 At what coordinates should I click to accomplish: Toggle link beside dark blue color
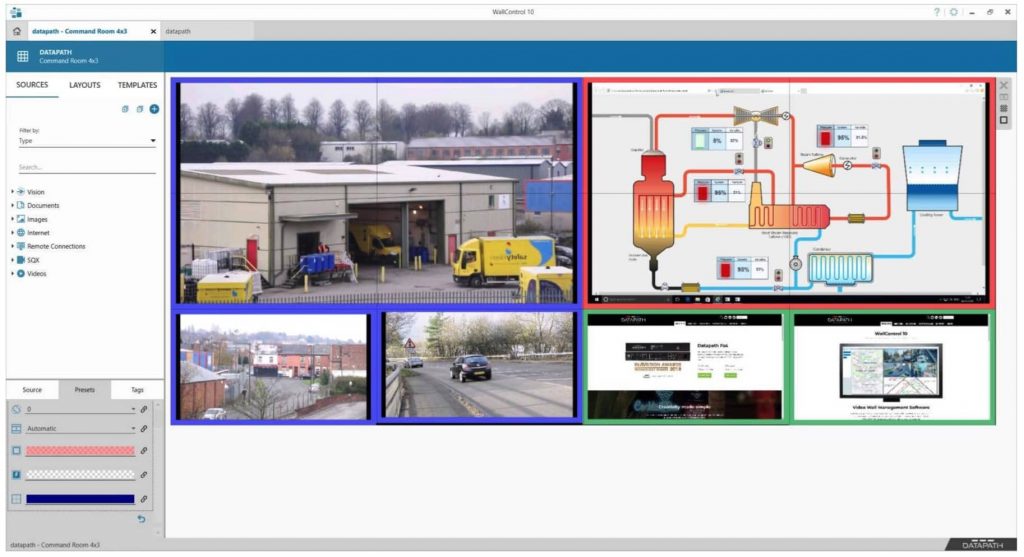pos(144,499)
